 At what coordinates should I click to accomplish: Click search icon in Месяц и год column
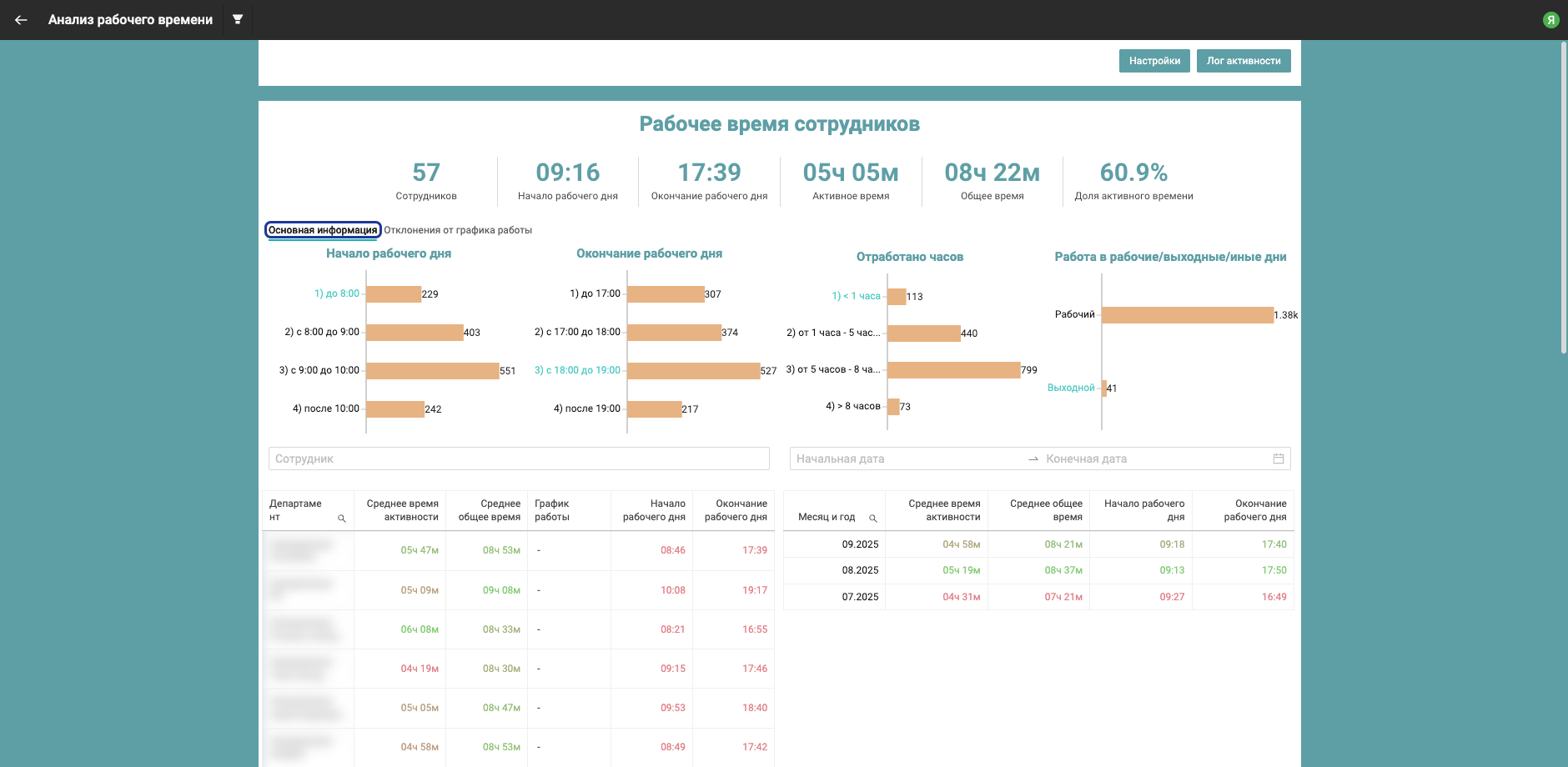click(x=872, y=519)
